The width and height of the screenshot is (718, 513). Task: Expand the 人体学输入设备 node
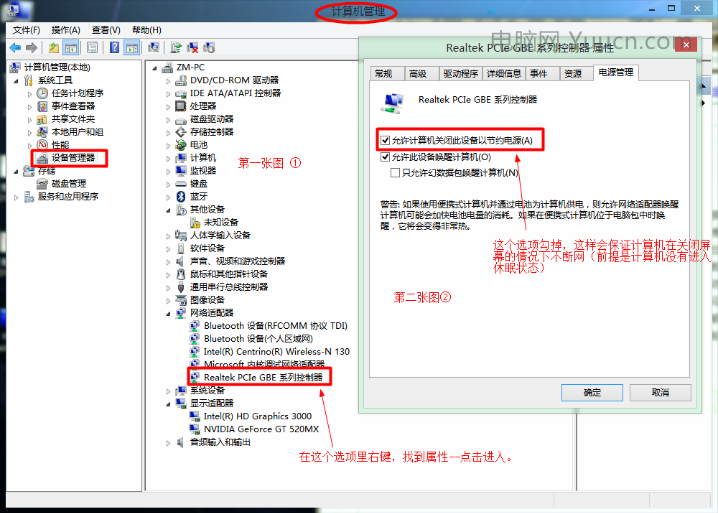168,236
